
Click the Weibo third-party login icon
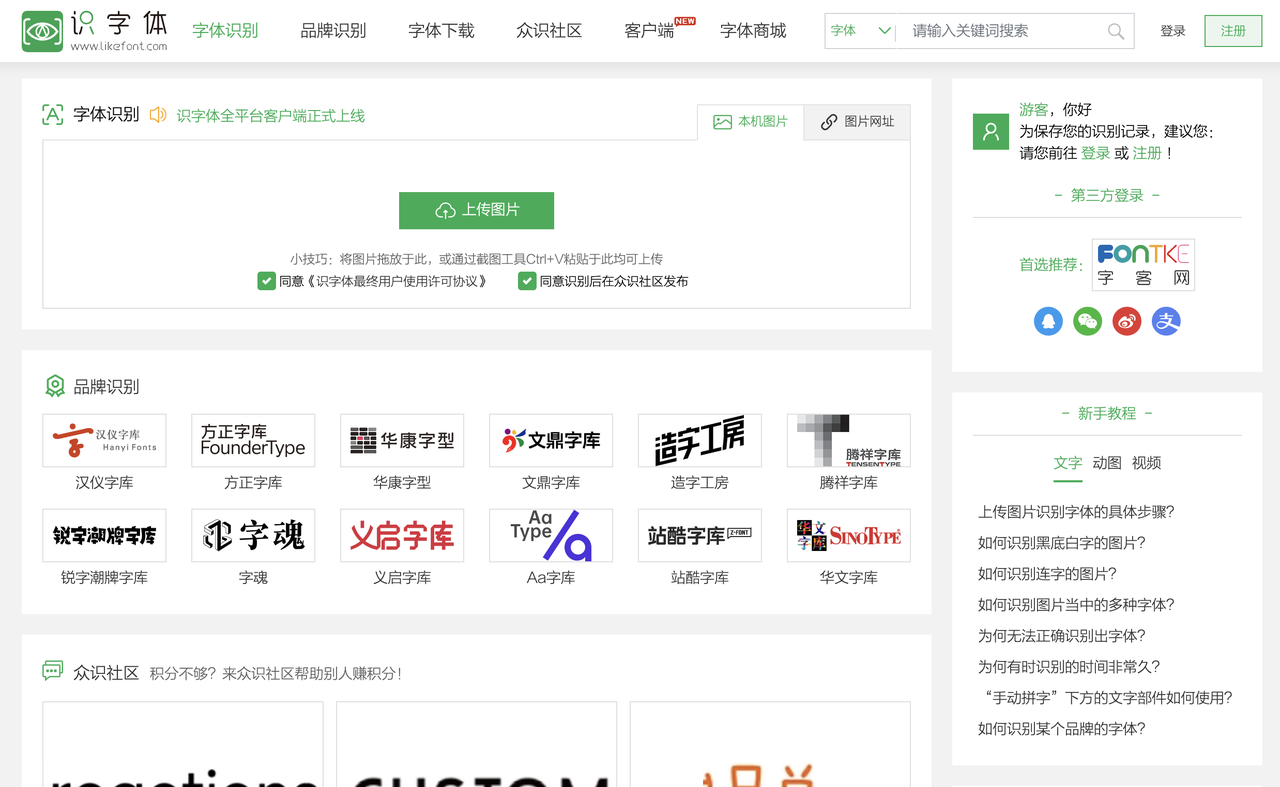tap(1126, 321)
